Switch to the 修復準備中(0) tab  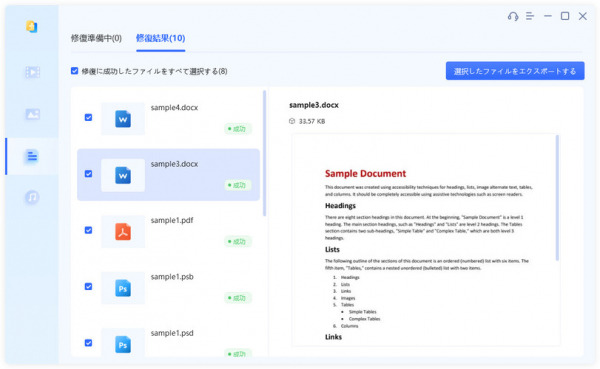(96, 38)
